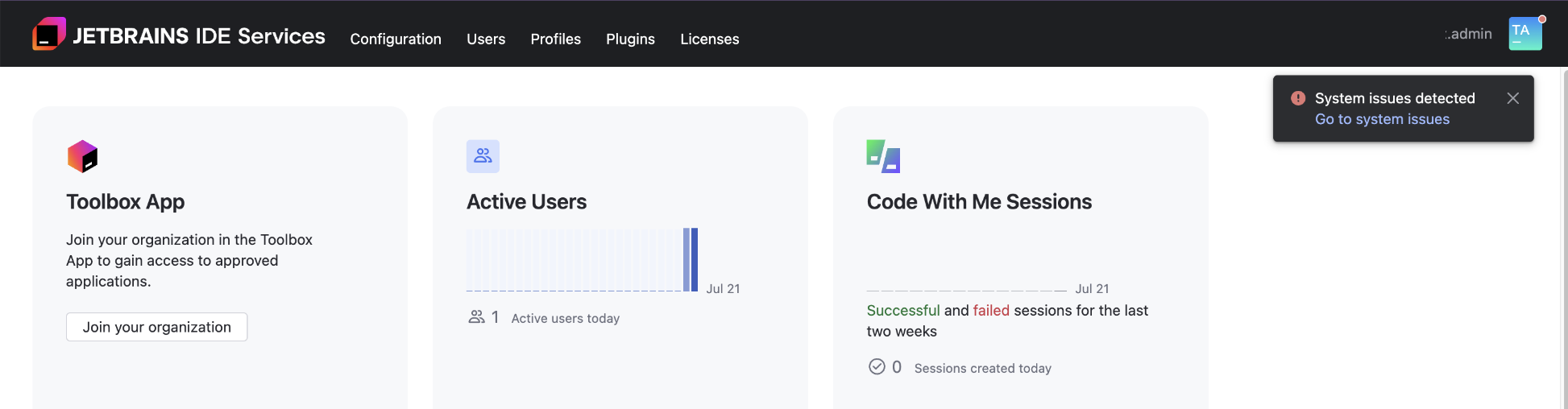Image resolution: width=1568 pixels, height=409 pixels.
Task: Click the green Successful legend word
Action: click(902, 310)
